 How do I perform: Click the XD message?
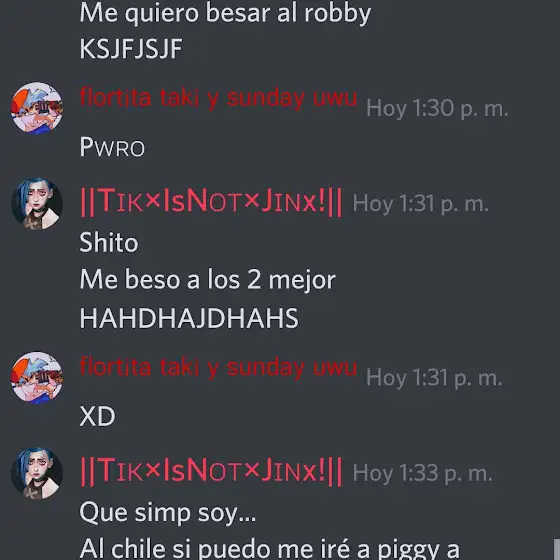tap(98, 416)
